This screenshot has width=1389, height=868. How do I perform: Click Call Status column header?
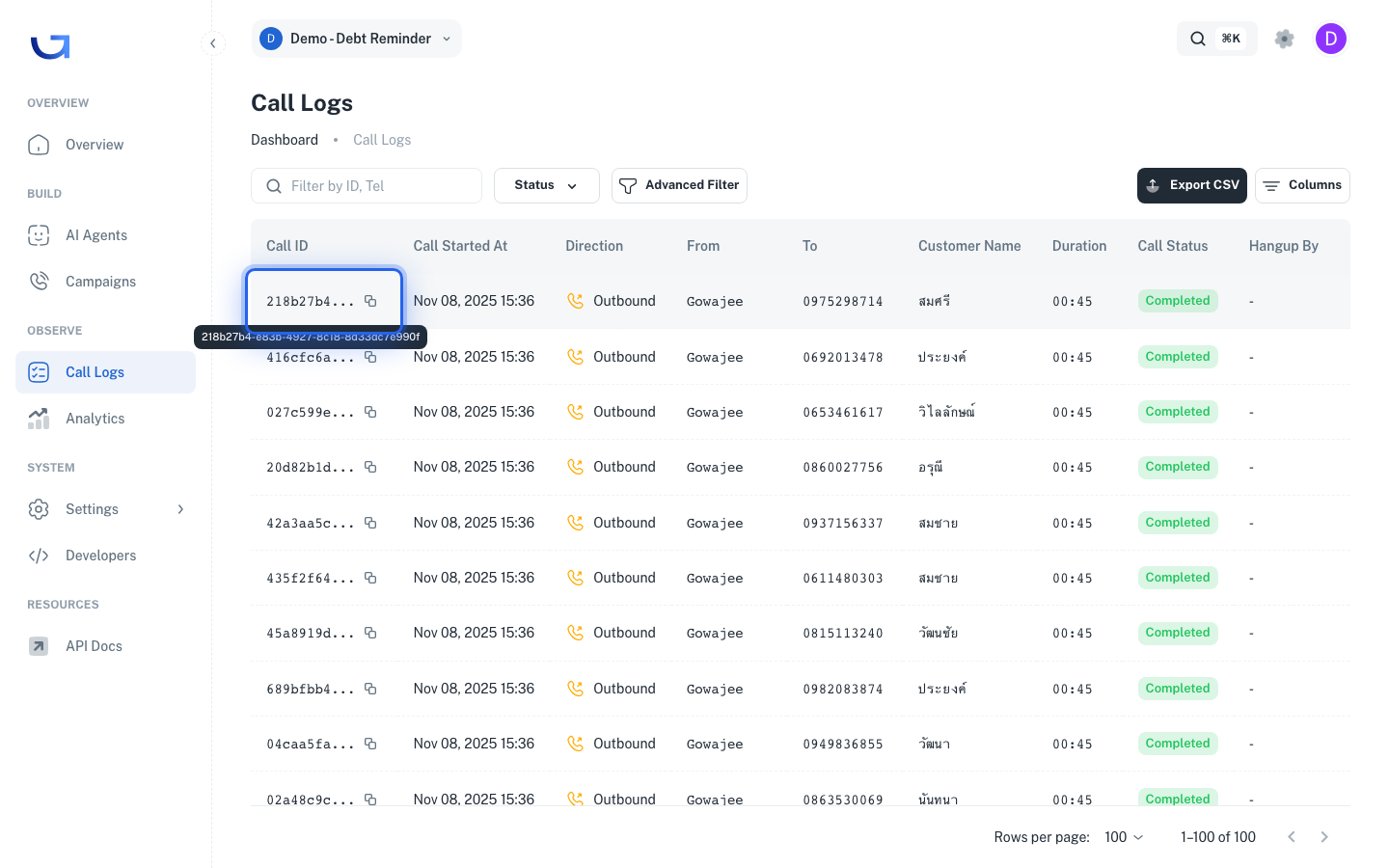point(1173,246)
